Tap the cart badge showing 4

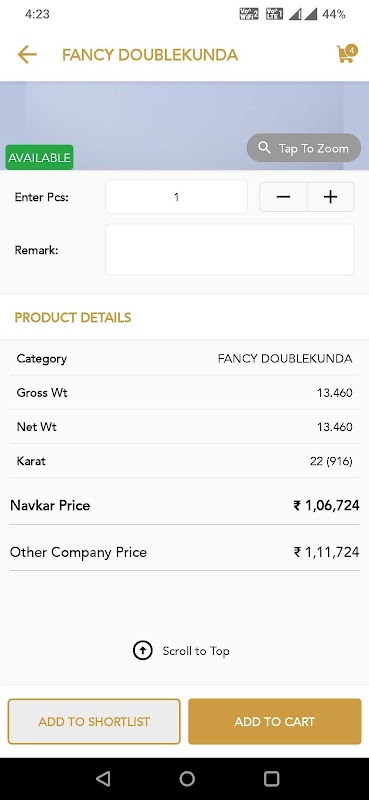coord(351,50)
